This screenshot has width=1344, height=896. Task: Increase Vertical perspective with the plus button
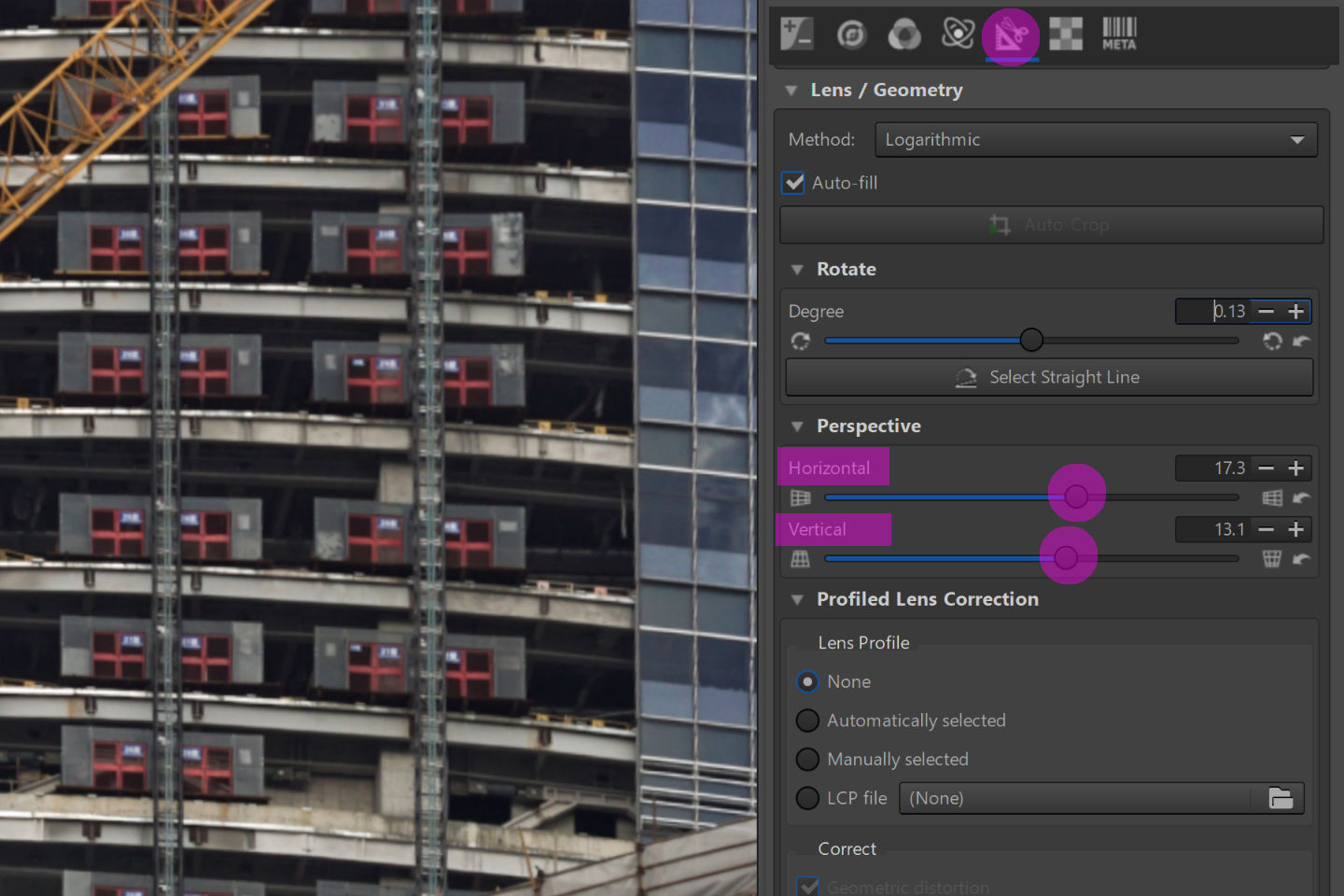click(1295, 529)
